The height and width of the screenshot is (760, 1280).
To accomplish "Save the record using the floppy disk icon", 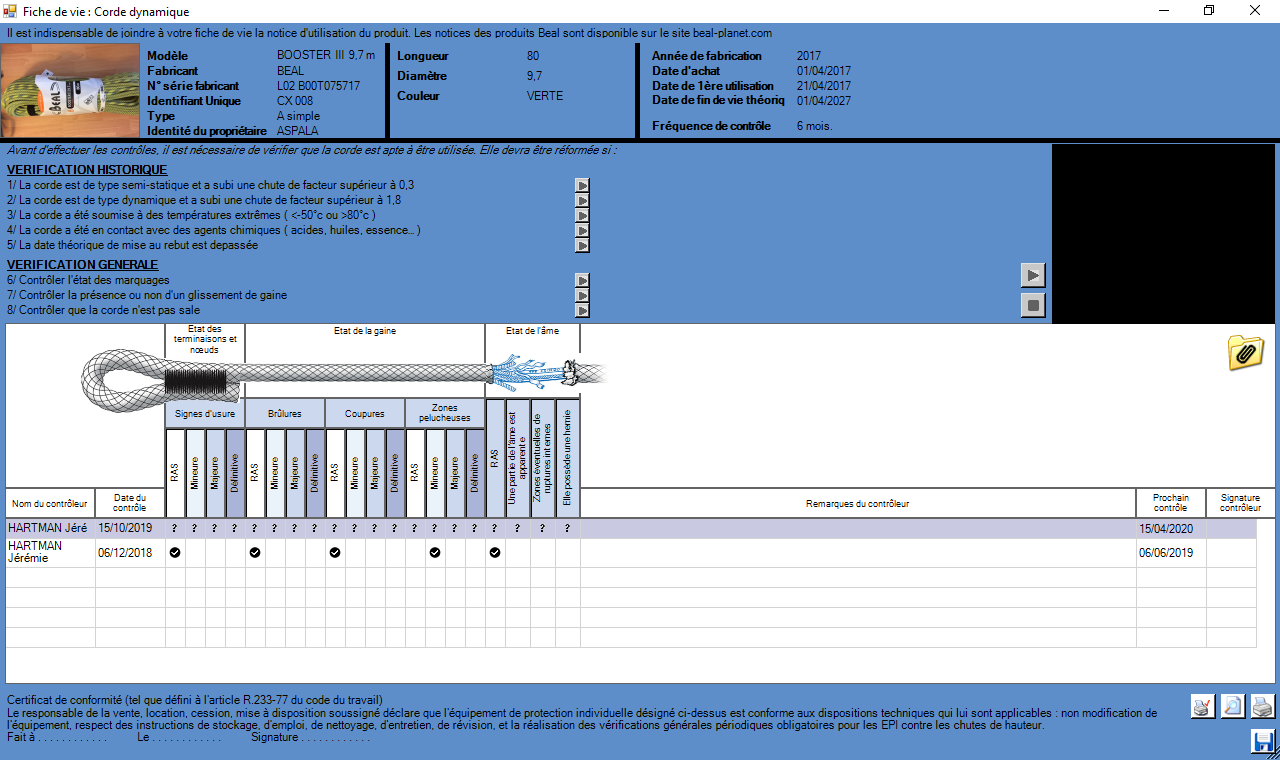I will 1262,741.
